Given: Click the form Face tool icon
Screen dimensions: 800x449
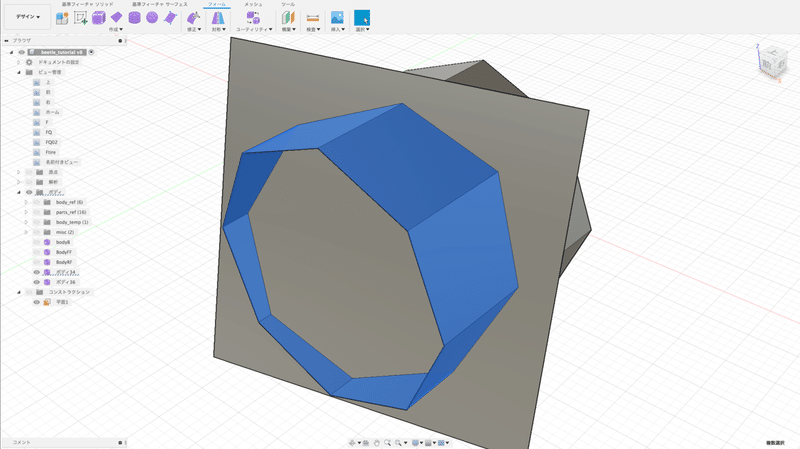Looking at the screenshot, I should pos(170,18).
